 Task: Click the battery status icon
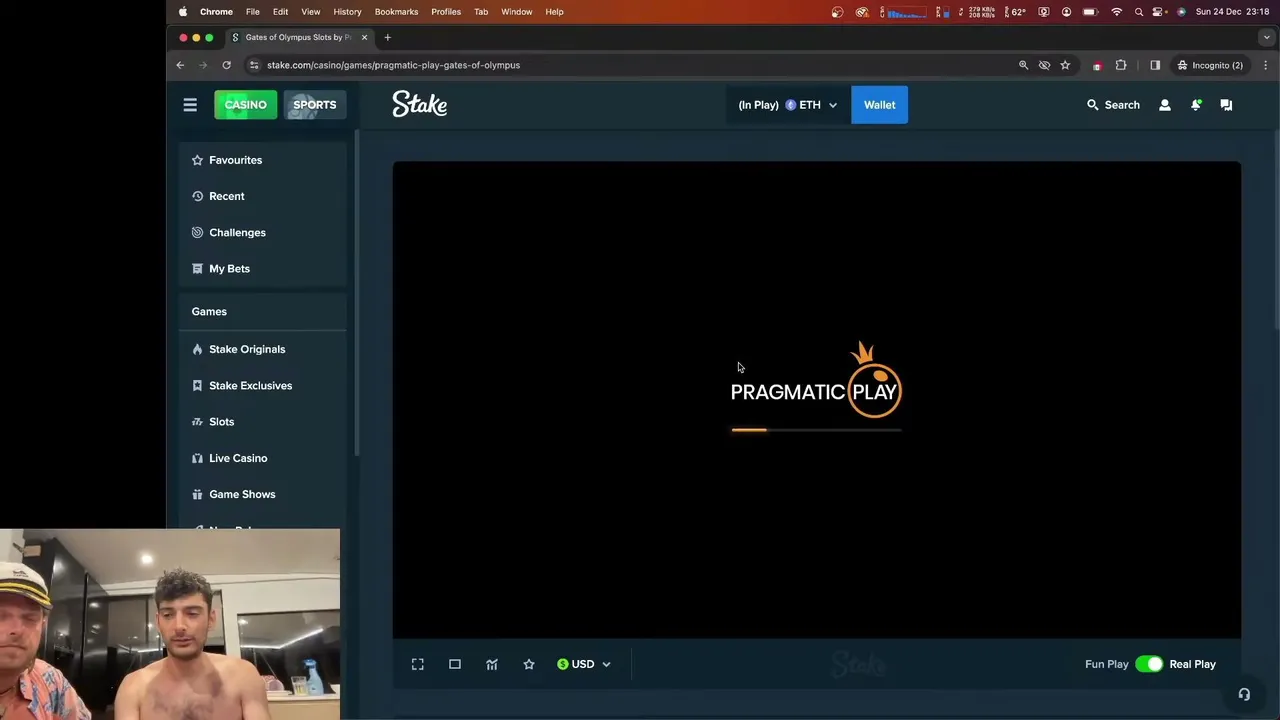coord(1091,12)
